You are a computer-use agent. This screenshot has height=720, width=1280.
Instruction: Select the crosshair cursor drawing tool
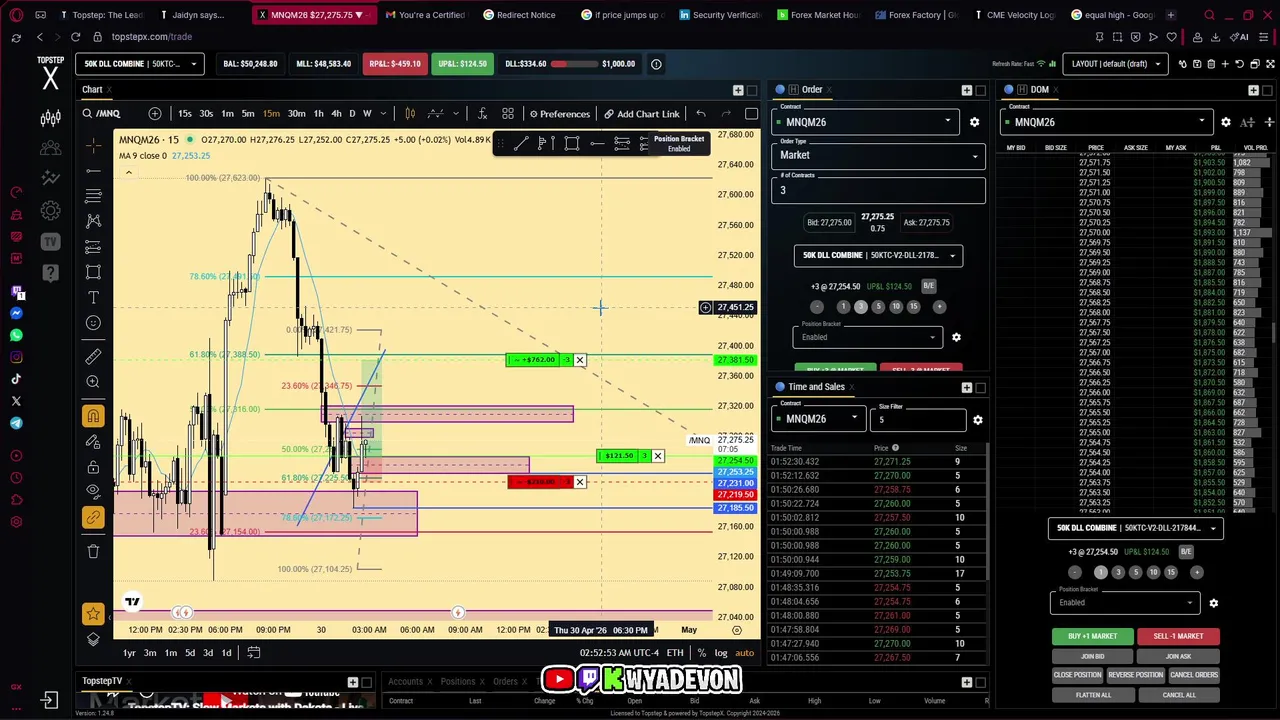(x=93, y=147)
